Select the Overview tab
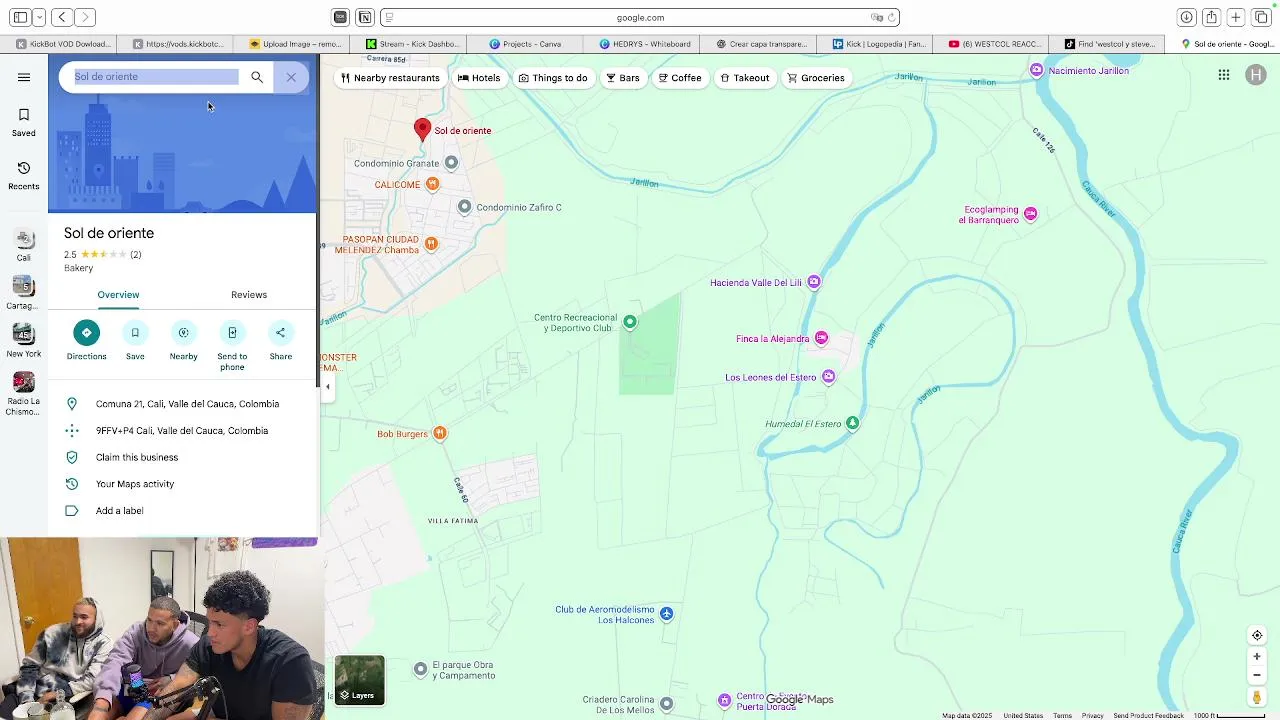Viewport: 1280px width, 720px height. pos(118,295)
